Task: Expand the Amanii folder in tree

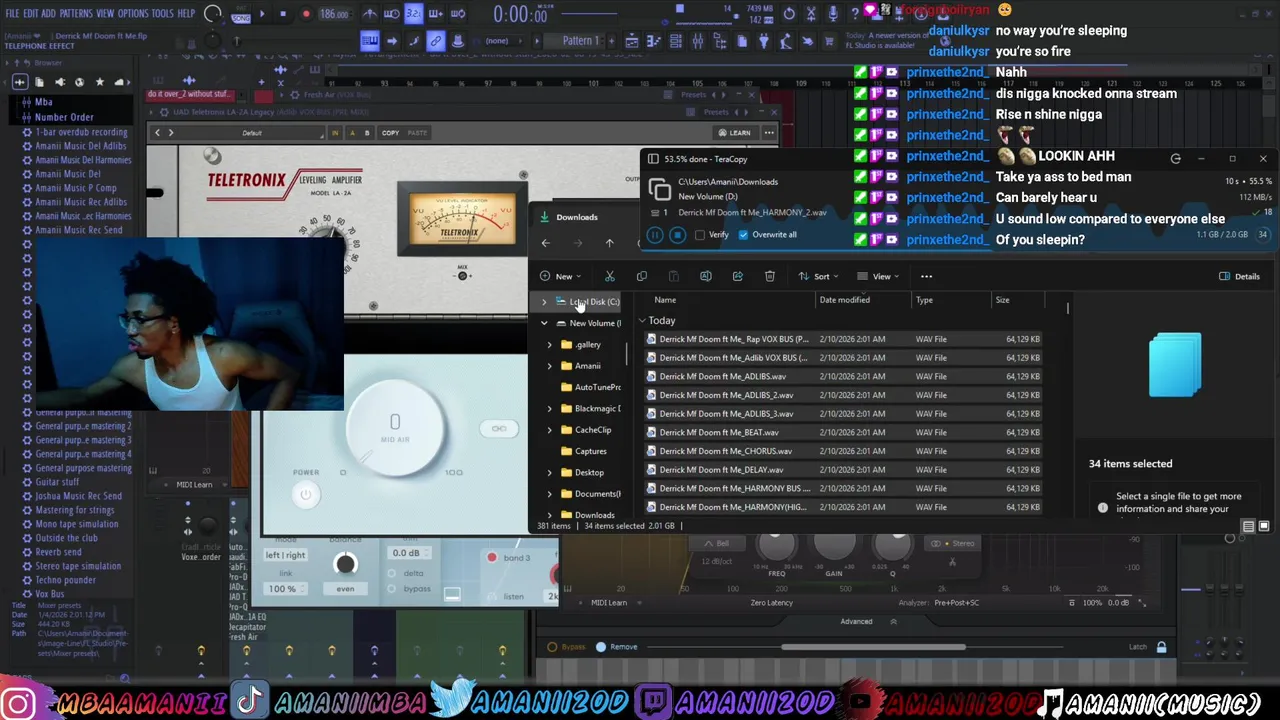Action: pyautogui.click(x=549, y=366)
